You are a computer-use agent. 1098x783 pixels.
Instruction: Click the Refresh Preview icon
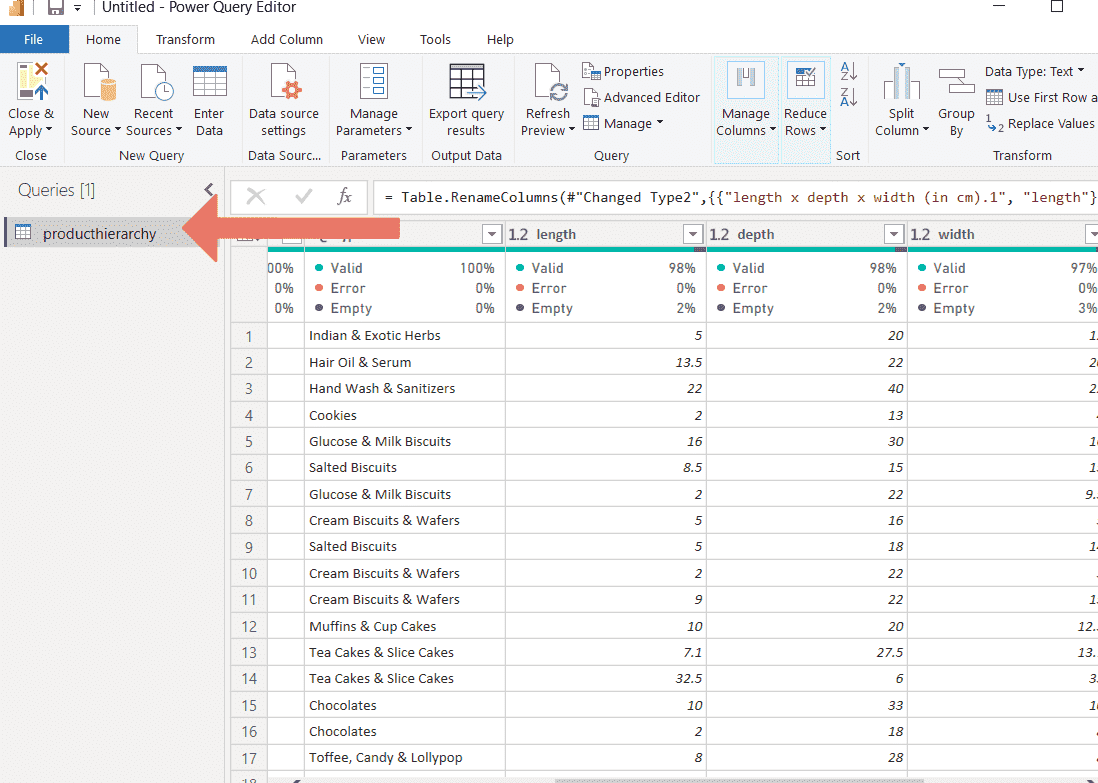pos(550,82)
